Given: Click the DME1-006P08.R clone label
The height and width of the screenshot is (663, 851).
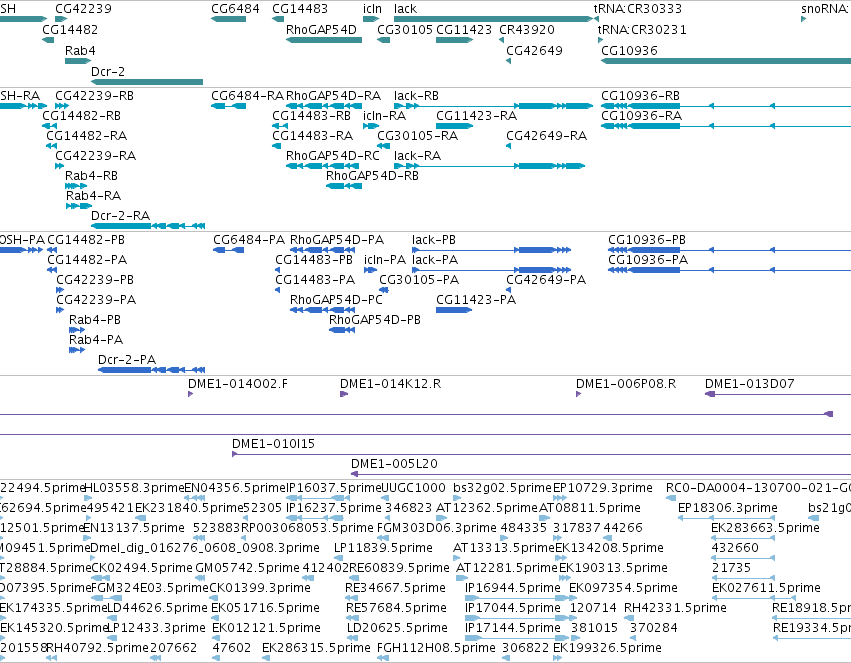Looking at the screenshot, I should [x=626, y=384].
